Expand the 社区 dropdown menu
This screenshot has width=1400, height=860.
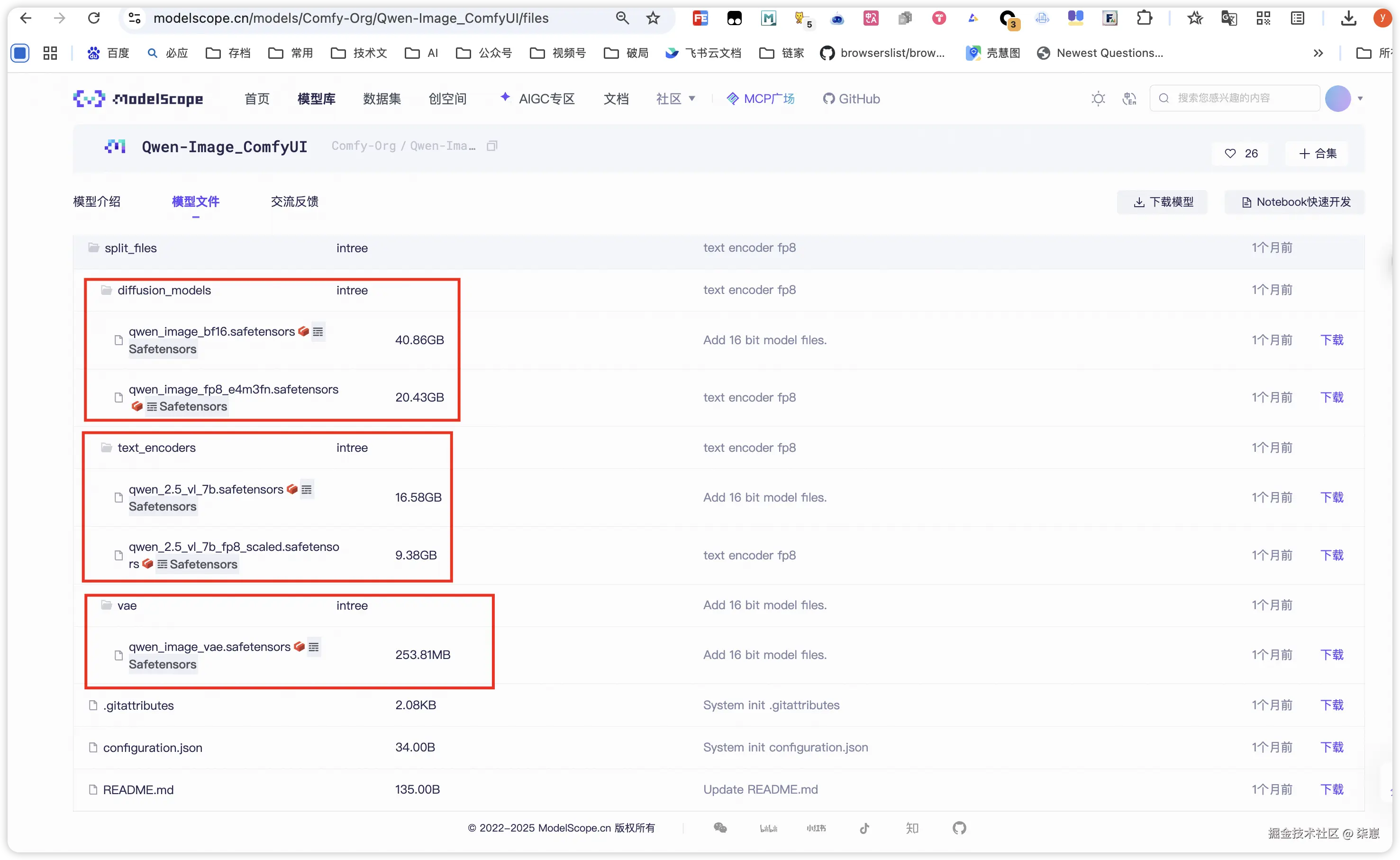(675, 99)
